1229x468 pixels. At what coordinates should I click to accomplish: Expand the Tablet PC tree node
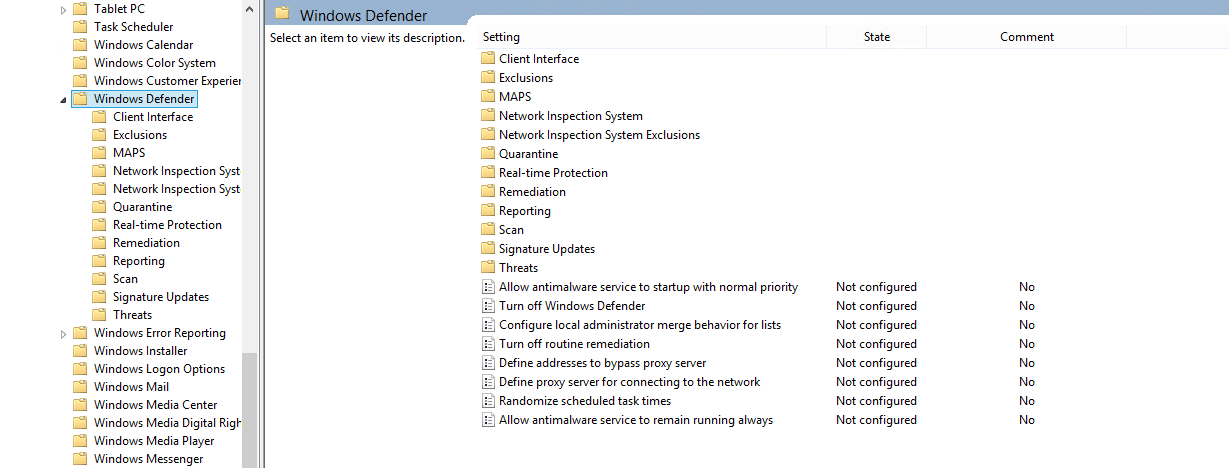tap(64, 9)
